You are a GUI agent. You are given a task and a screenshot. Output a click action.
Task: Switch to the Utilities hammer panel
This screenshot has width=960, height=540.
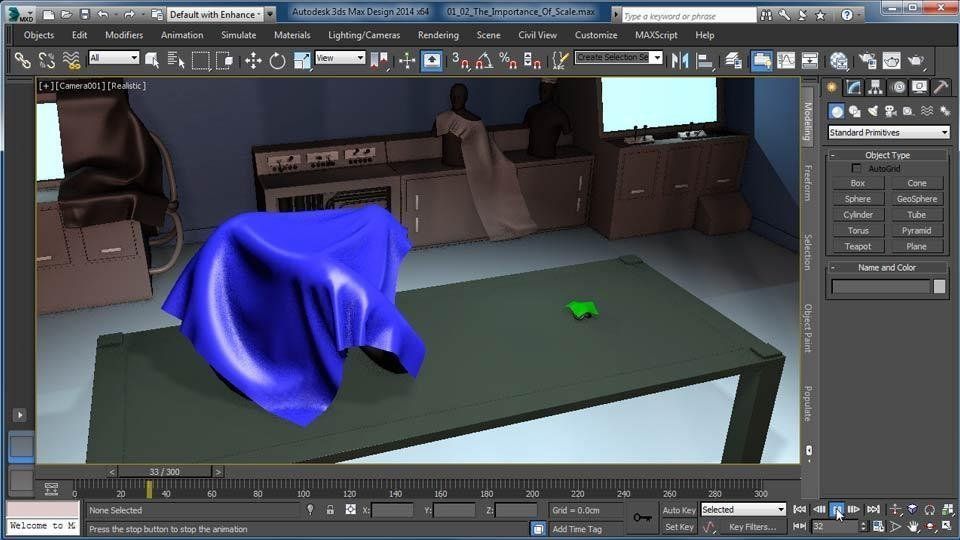[940, 88]
